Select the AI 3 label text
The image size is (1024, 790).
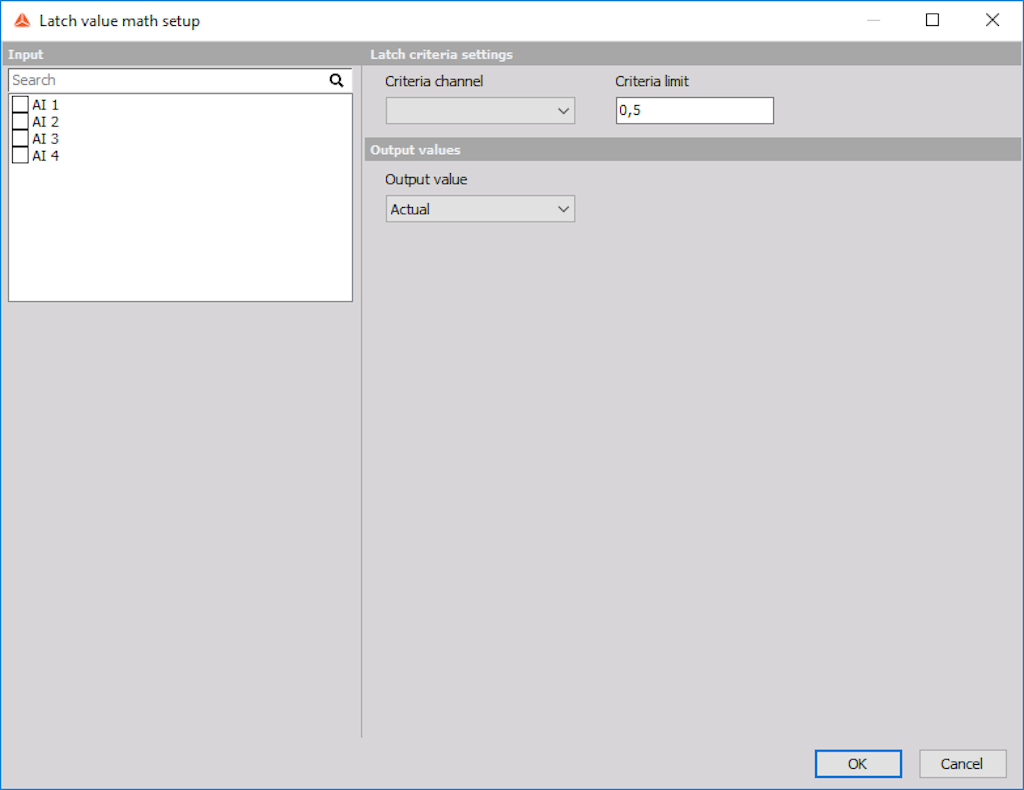(x=46, y=138)
